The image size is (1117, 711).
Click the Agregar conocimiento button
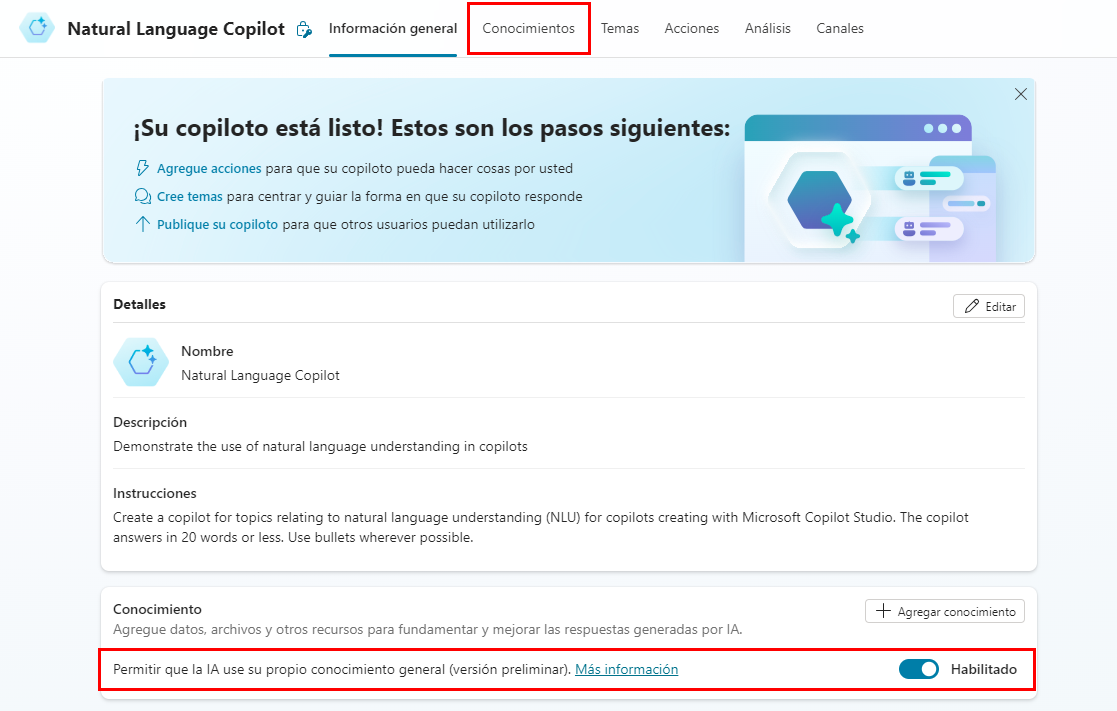[x=944, y=611]
